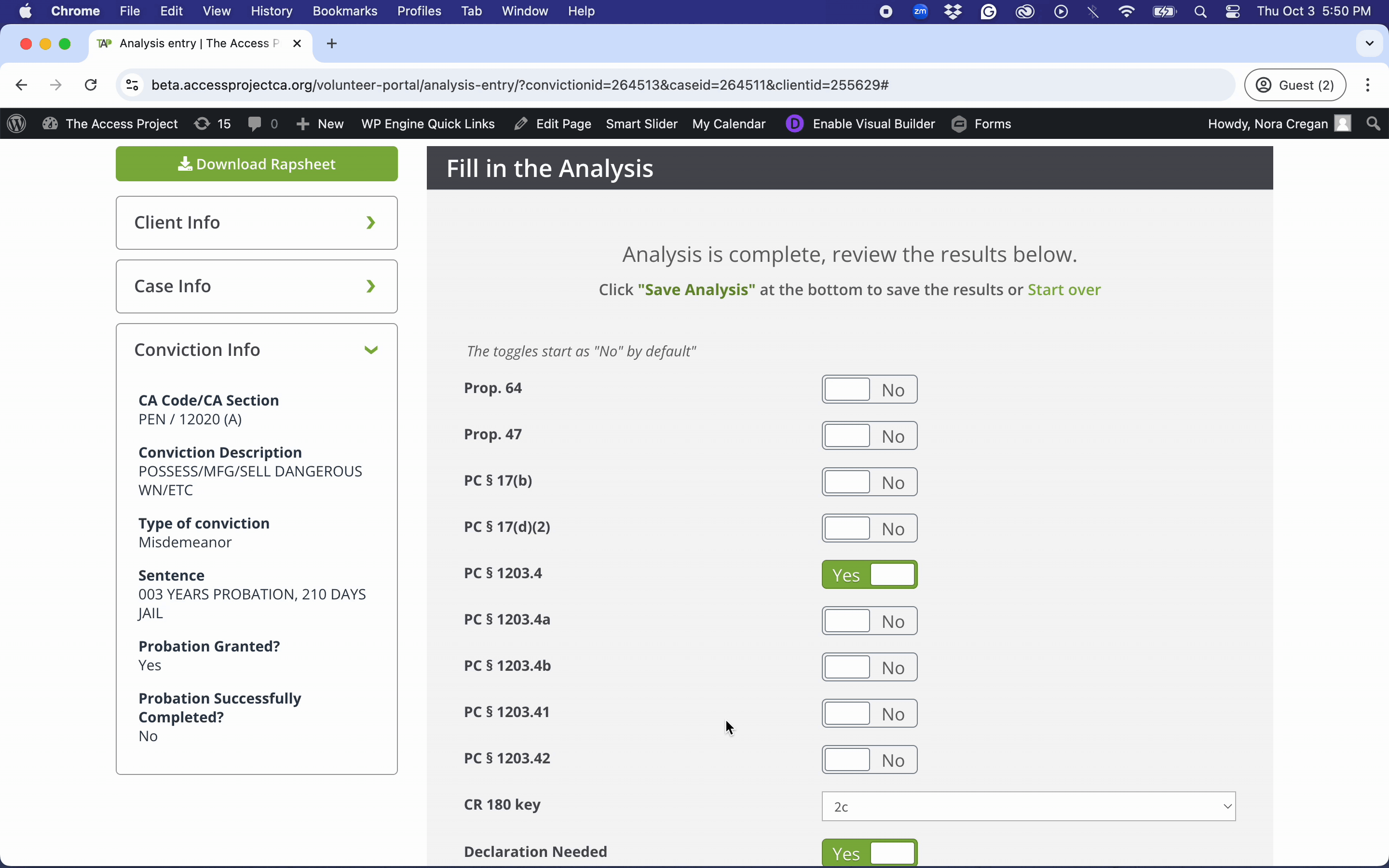Click the plus New content item

320,124
